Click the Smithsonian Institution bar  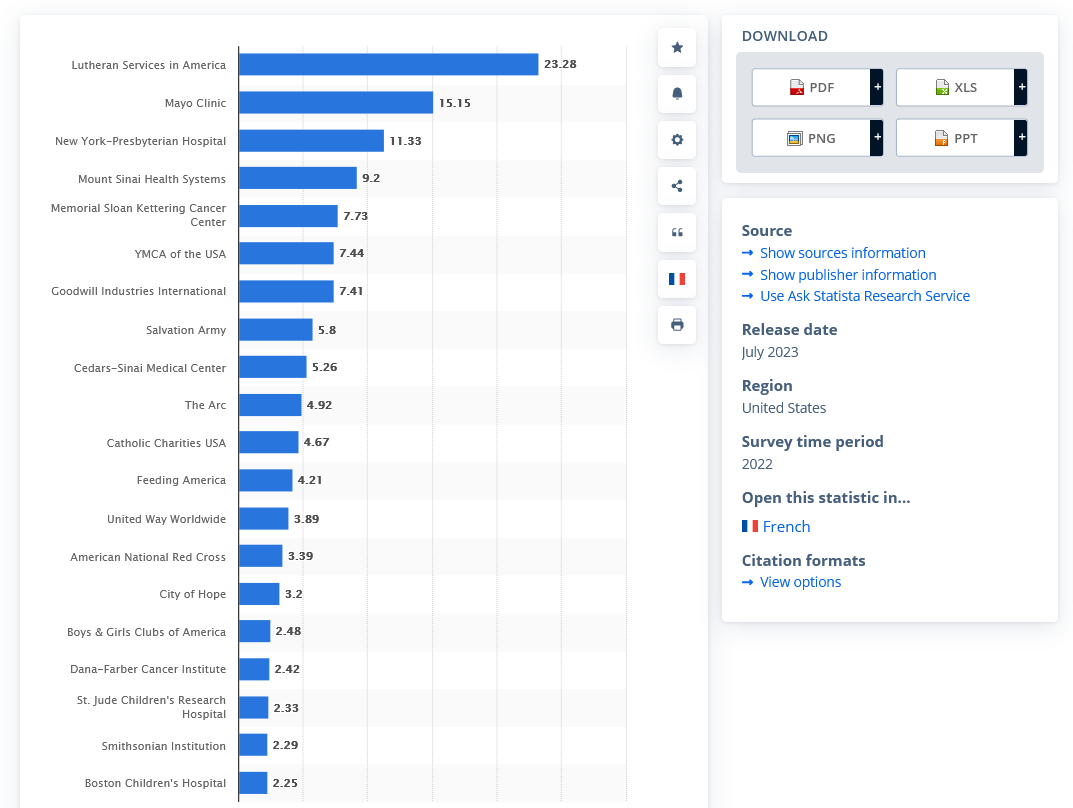[253, 744]
